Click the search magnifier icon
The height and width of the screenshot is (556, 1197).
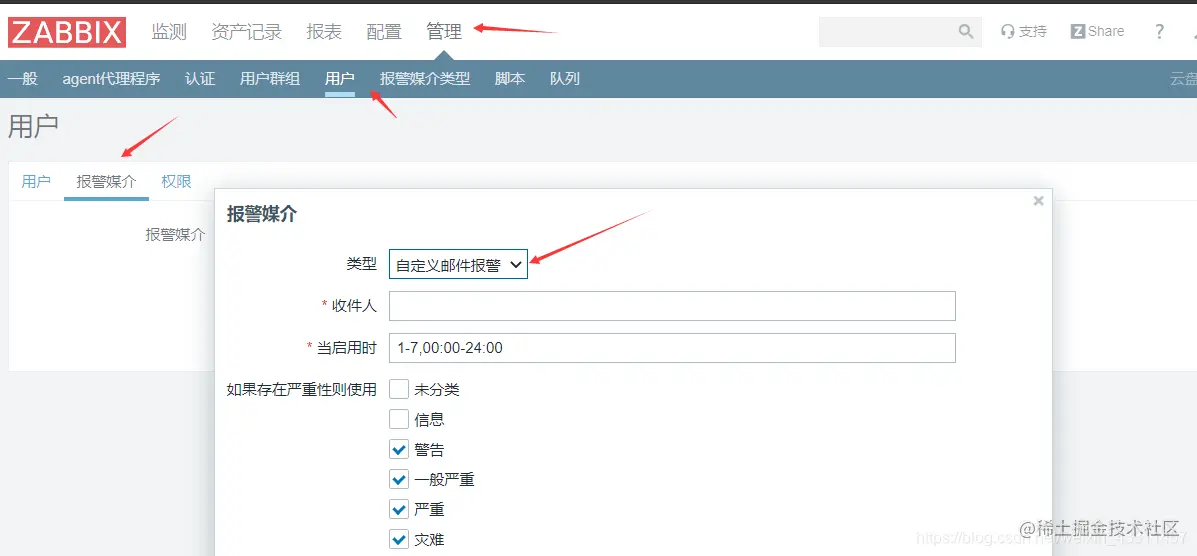966,31
